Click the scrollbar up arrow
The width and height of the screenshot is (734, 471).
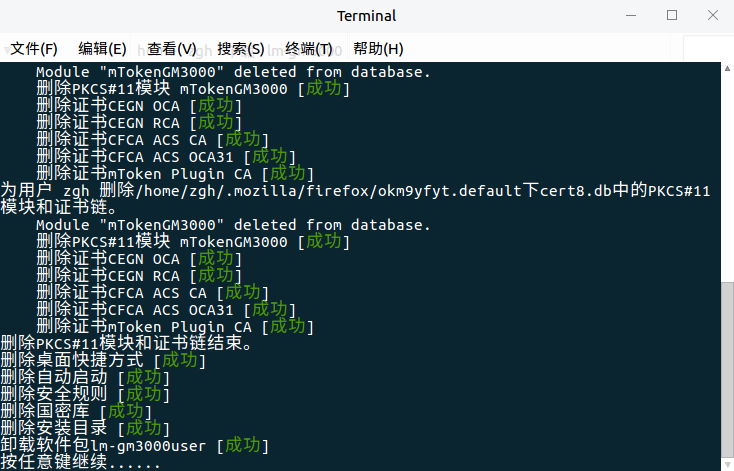coord(727,68)
